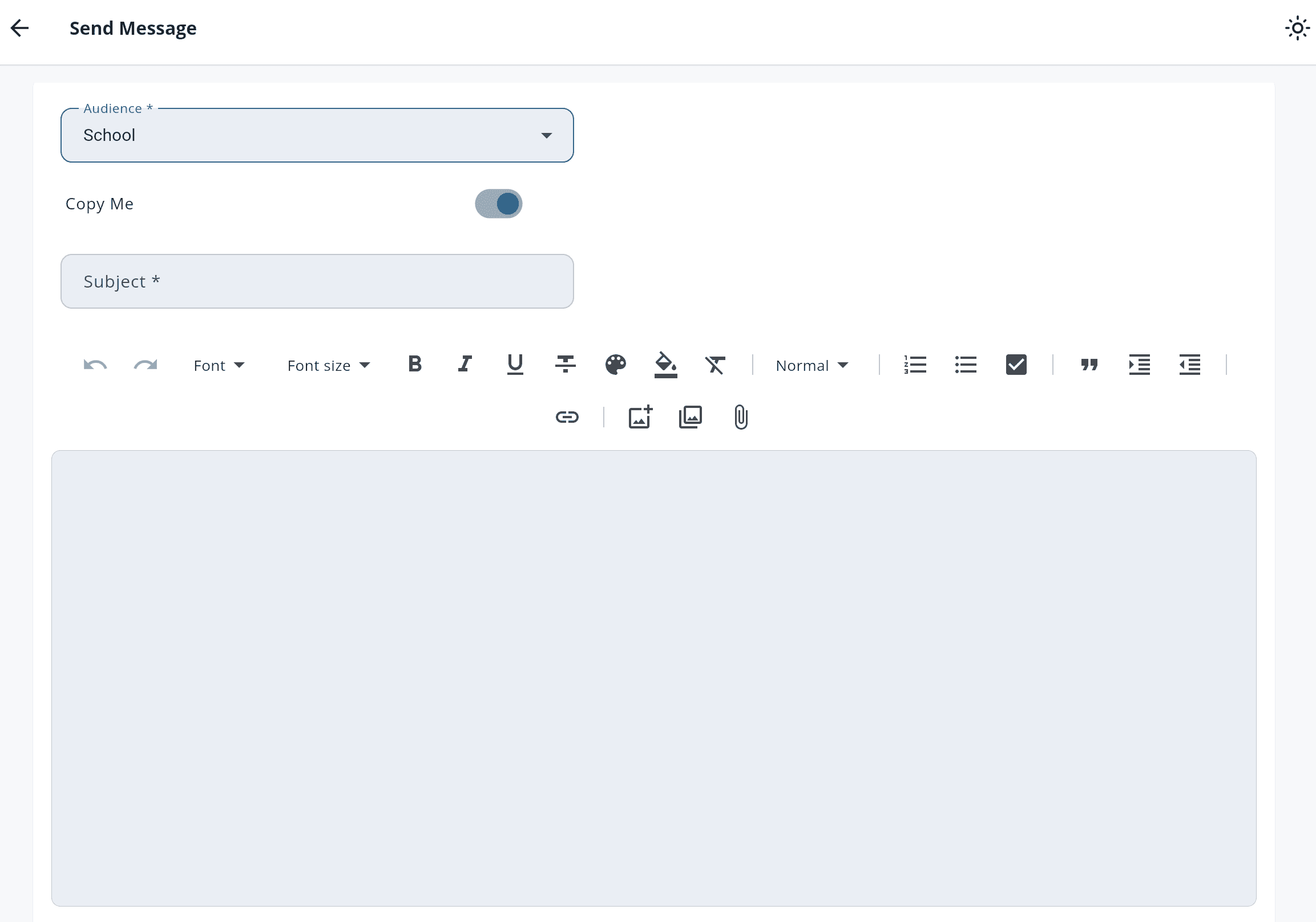Open the background fill color picker
Image resolution: width=1316 pixels, height=922 pixels.
(x=666, y=365)
